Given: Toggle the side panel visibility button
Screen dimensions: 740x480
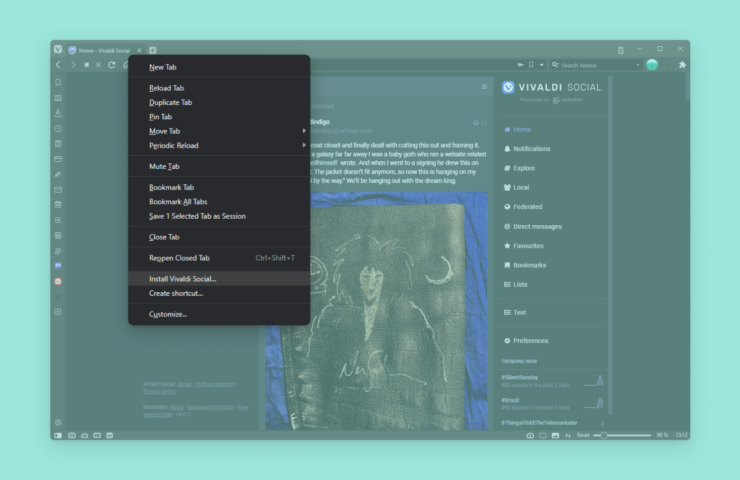Looking at the screenshot, I should point(58,435).
